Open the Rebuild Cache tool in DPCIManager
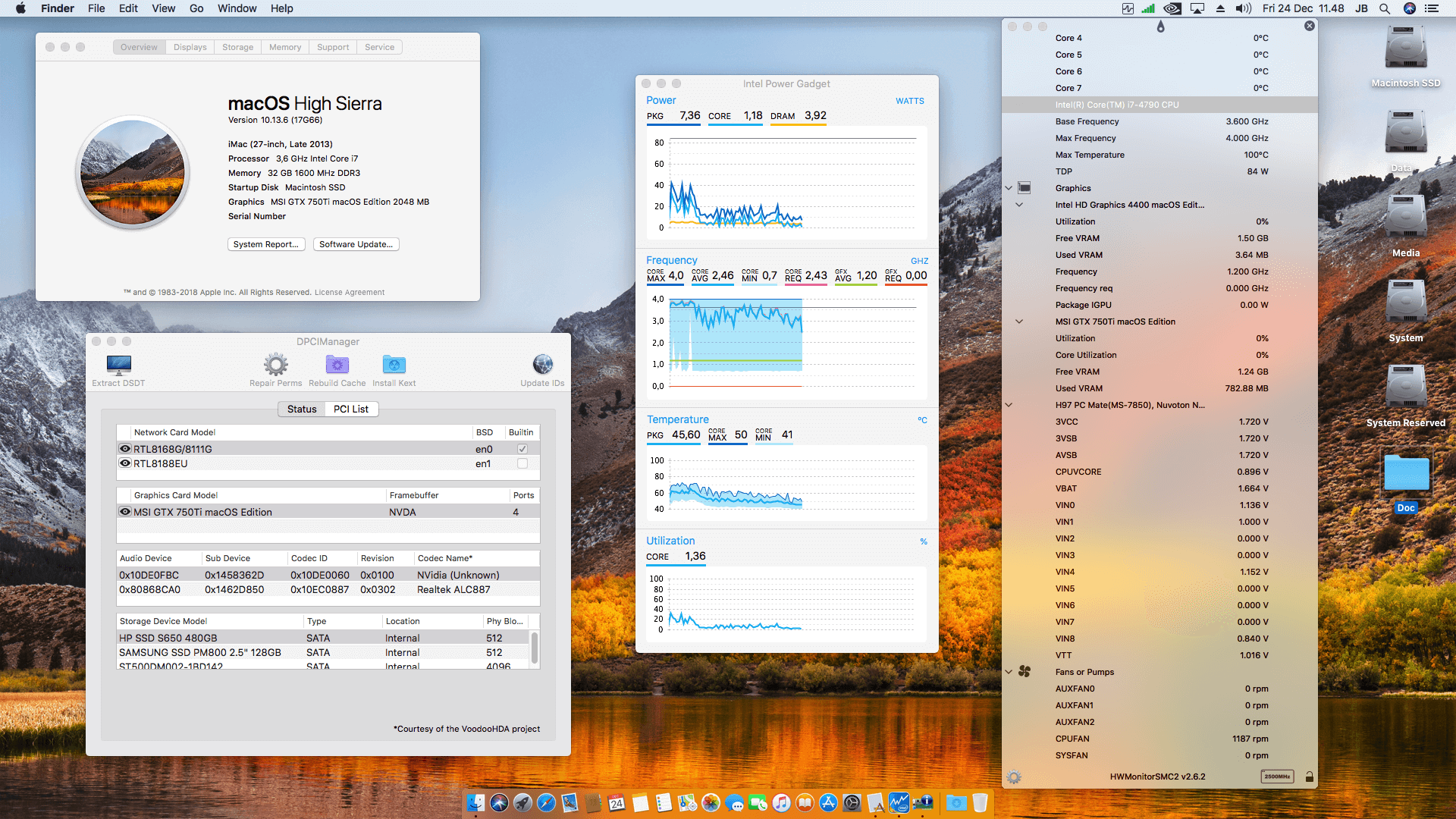This screenshot has width=1456, height=819. (337, 366)
